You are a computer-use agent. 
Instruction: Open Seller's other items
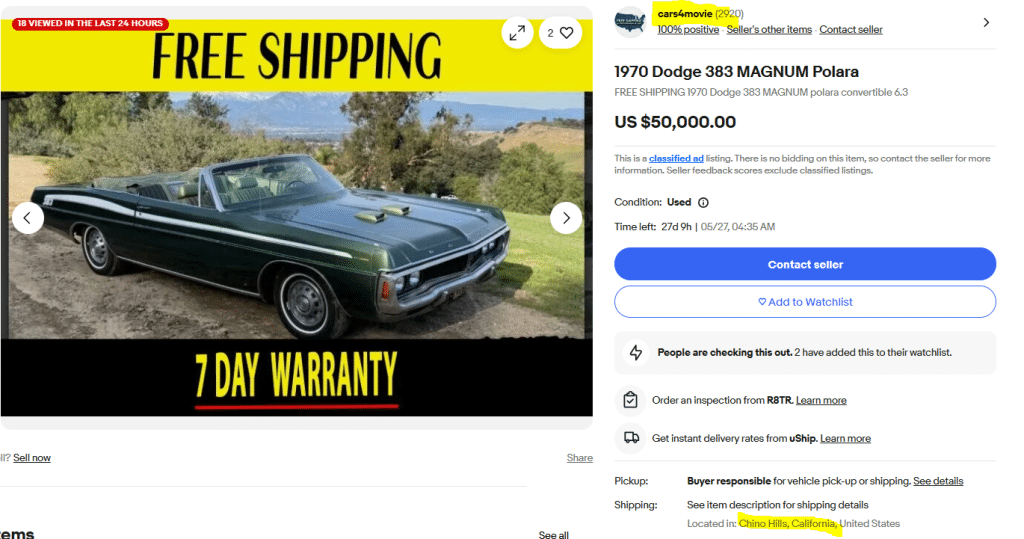pyautogui.click(x=769, y=30)
